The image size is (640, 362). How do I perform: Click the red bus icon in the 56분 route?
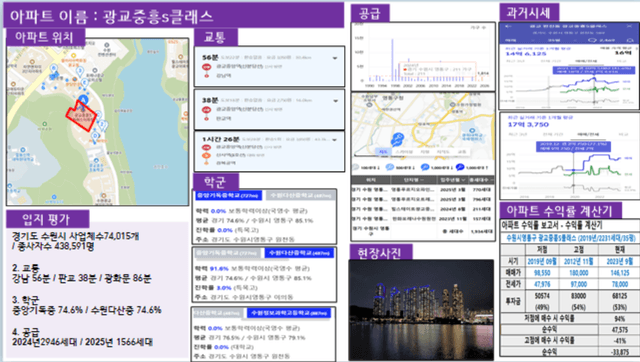click(207, 67)
